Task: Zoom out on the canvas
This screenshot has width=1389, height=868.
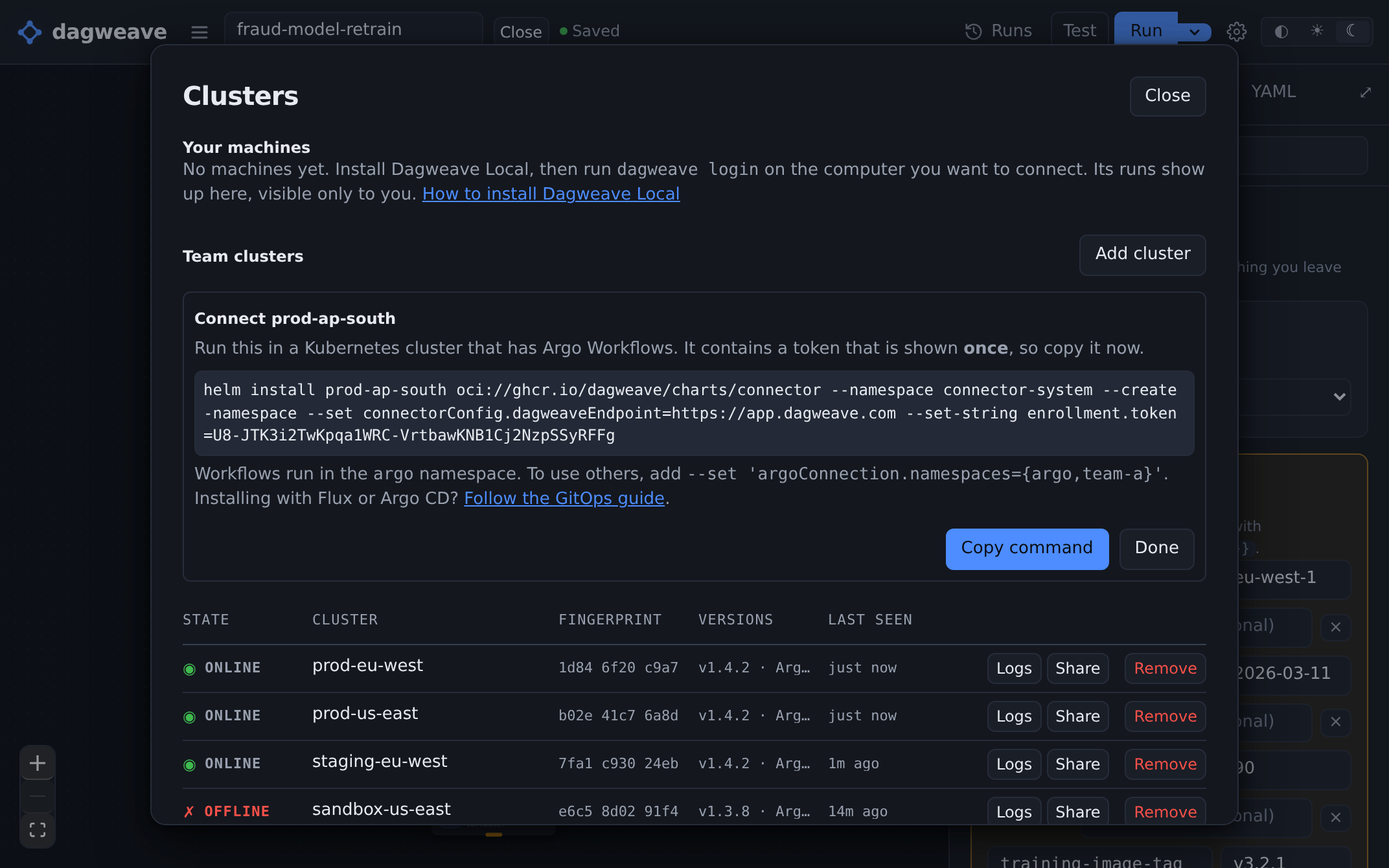Action: (38, 796)
